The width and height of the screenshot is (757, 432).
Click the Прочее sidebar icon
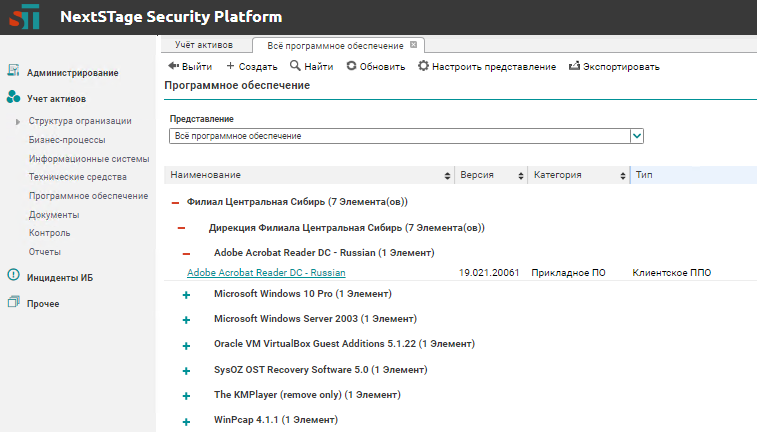pyautogui.click(x=13, y=303)
